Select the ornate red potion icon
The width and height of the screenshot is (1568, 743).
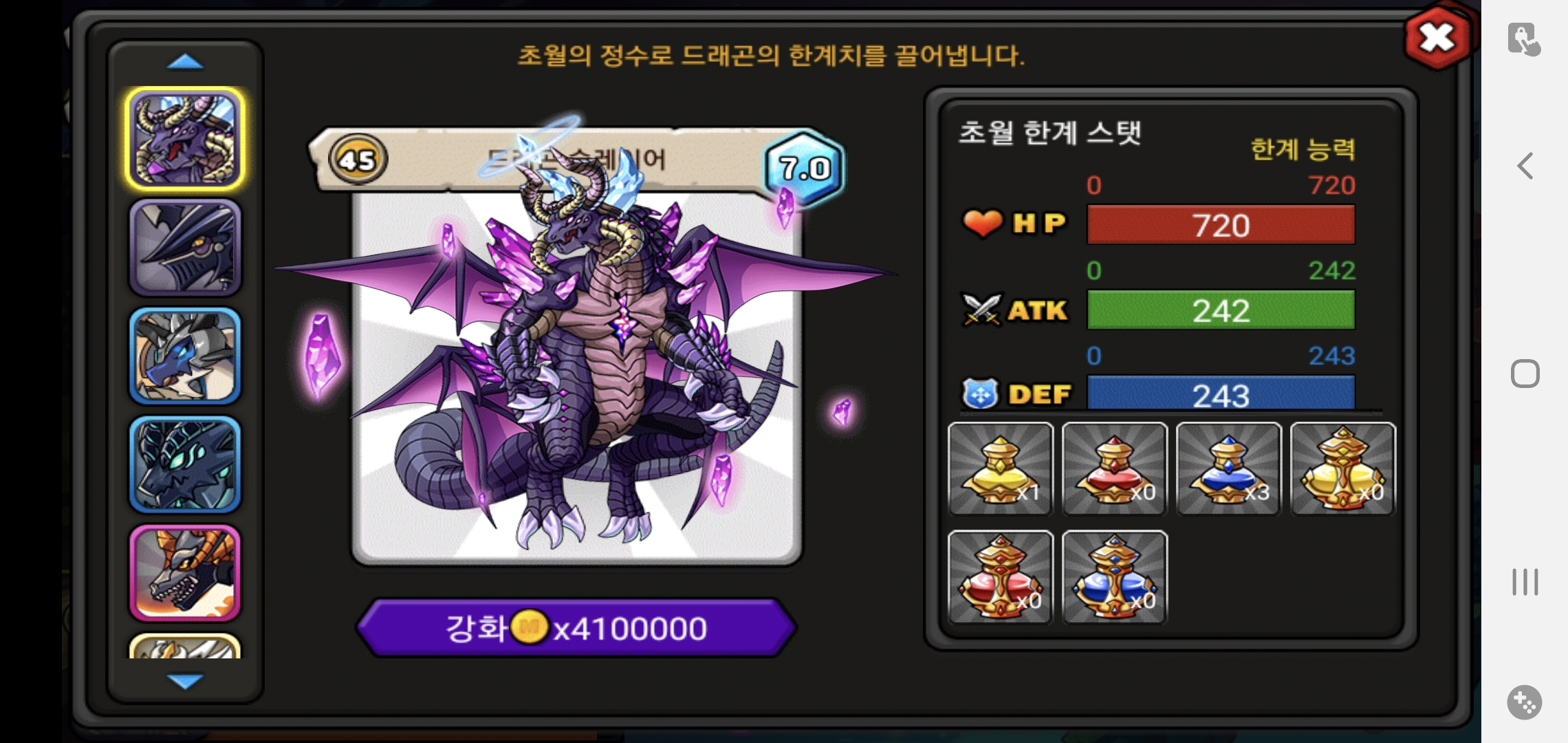tap(1001, 577)
